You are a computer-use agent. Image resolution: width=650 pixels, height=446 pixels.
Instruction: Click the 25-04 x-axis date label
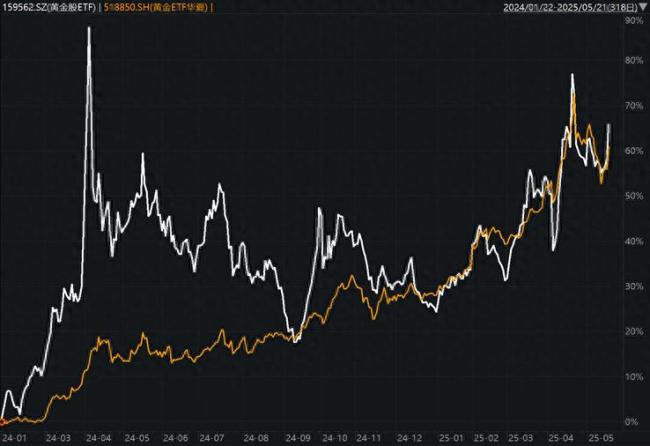[560, 438]
